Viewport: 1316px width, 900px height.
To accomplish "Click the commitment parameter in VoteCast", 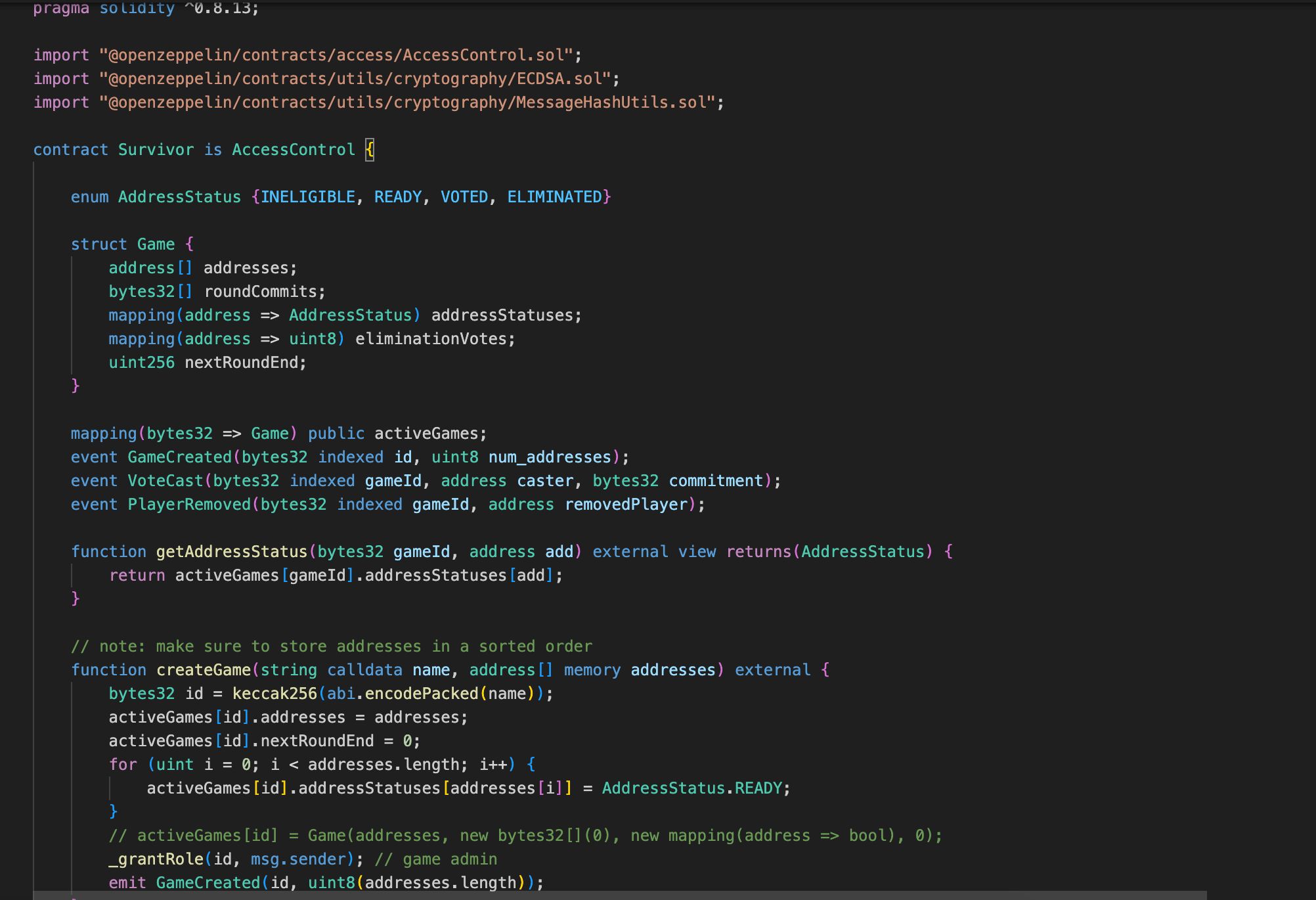I will pyautogui.click(x=716, y=481).
